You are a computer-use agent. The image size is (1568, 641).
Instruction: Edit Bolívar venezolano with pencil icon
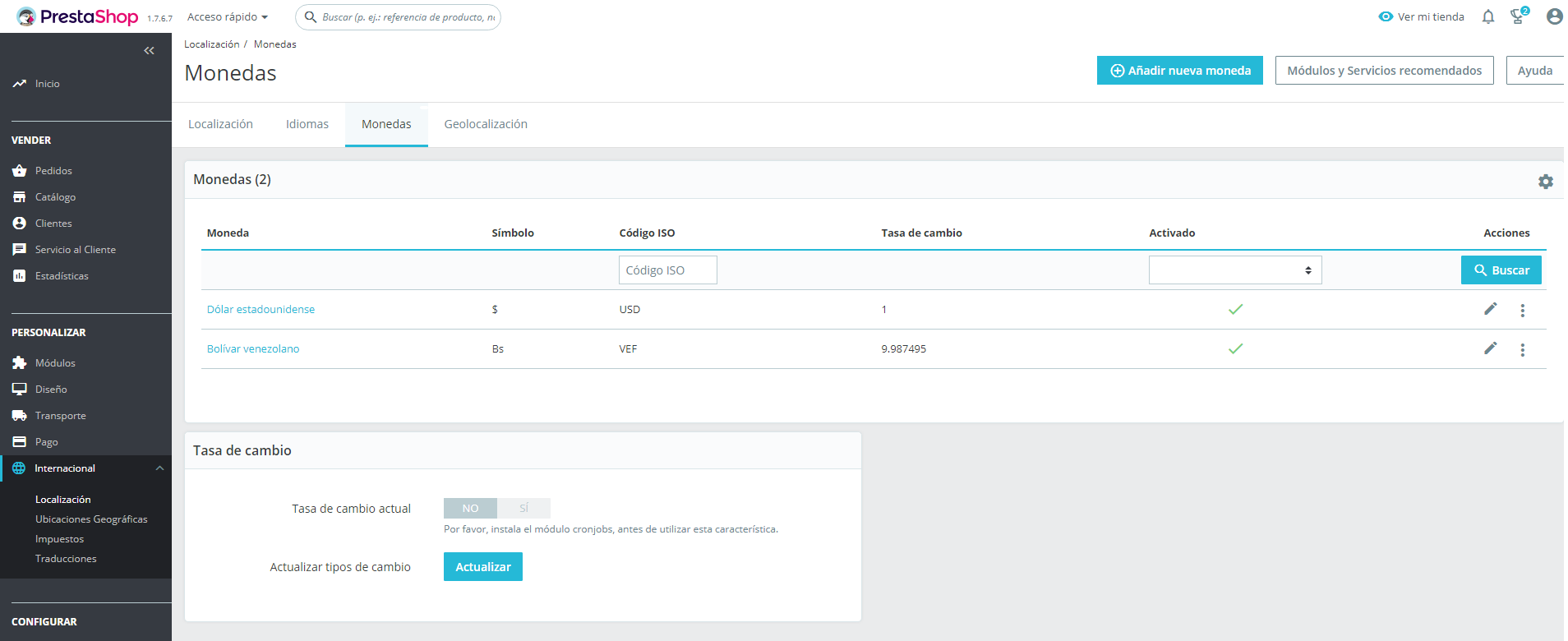pos(1490,348)
